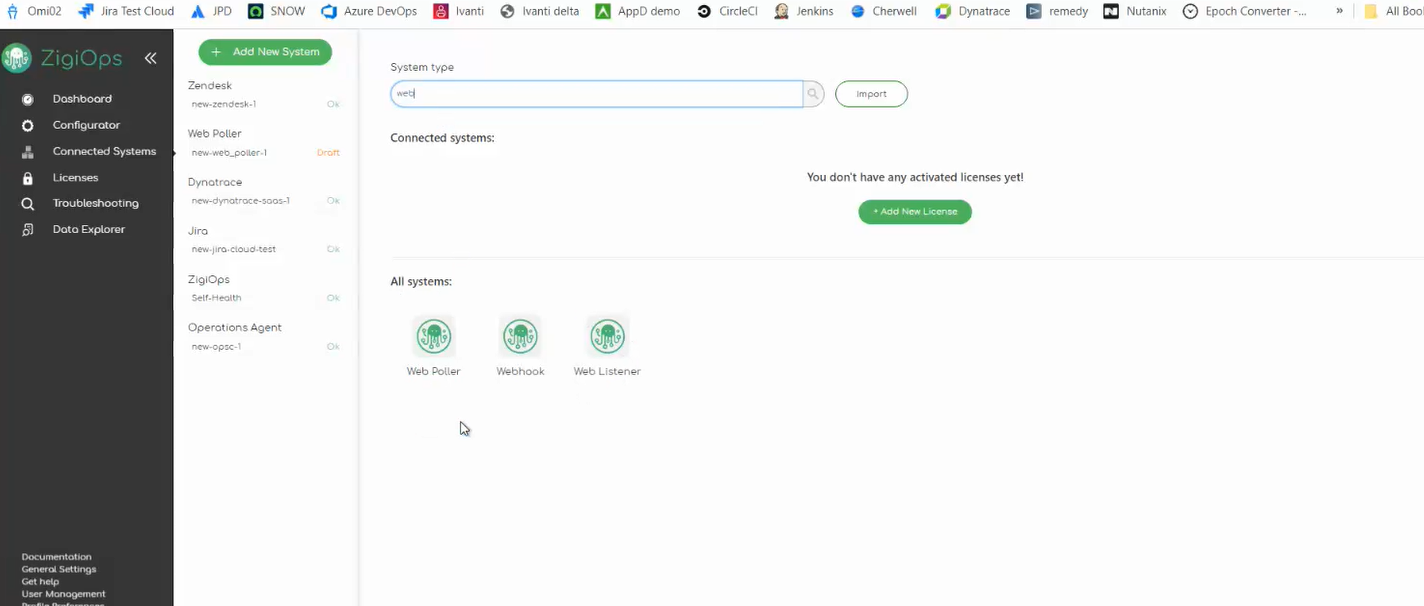Select the Web Listener system icon
The width and height of the screenshot is (1424, 606).
point(607,337)
